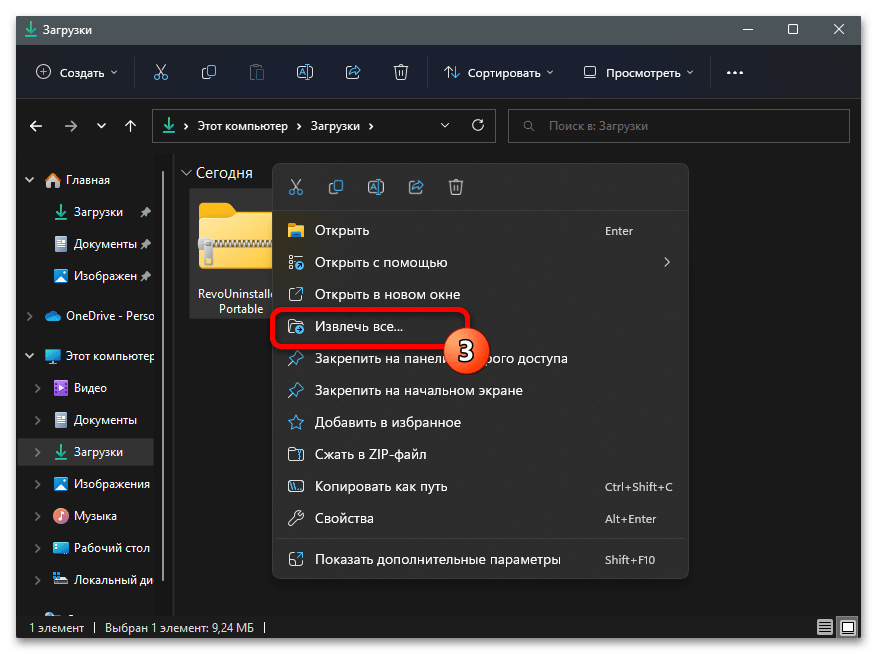Click the navigation pane scrollbar
The image size is (877, 654).
point(163,375)
